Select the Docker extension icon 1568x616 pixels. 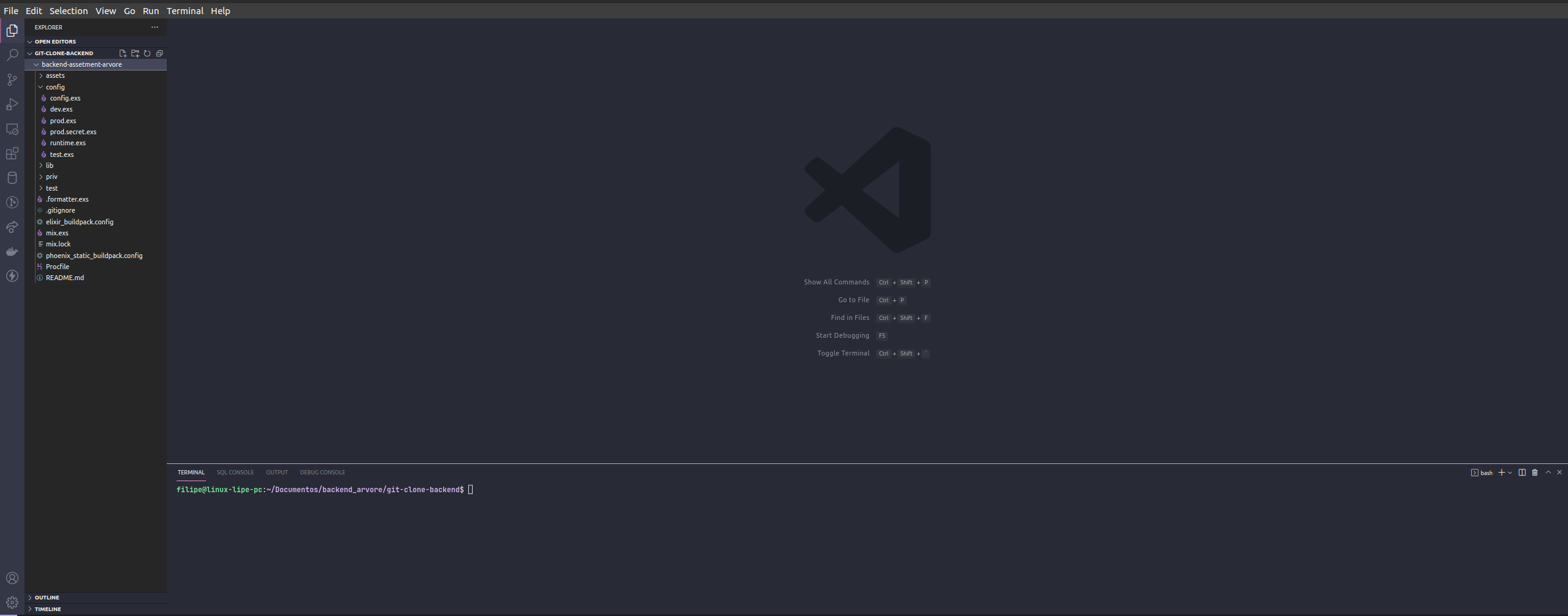click(12, 251)
